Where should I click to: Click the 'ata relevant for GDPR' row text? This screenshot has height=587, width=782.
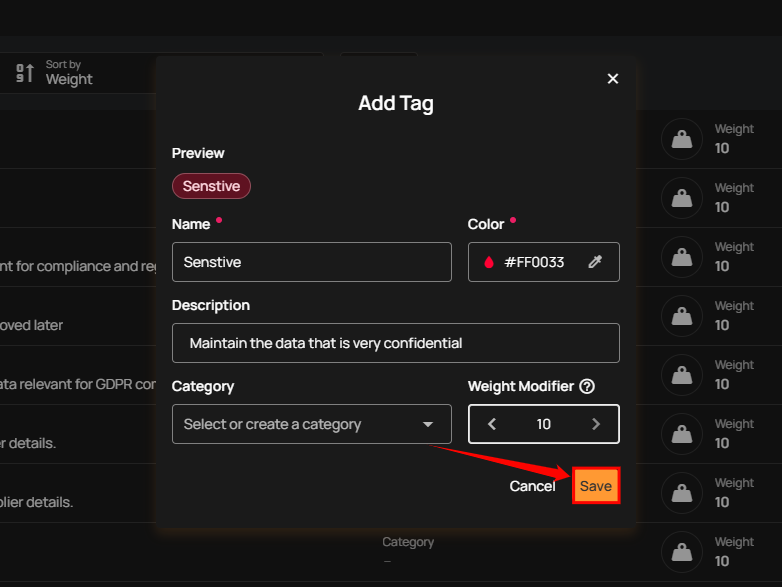[x=78, y=384]
